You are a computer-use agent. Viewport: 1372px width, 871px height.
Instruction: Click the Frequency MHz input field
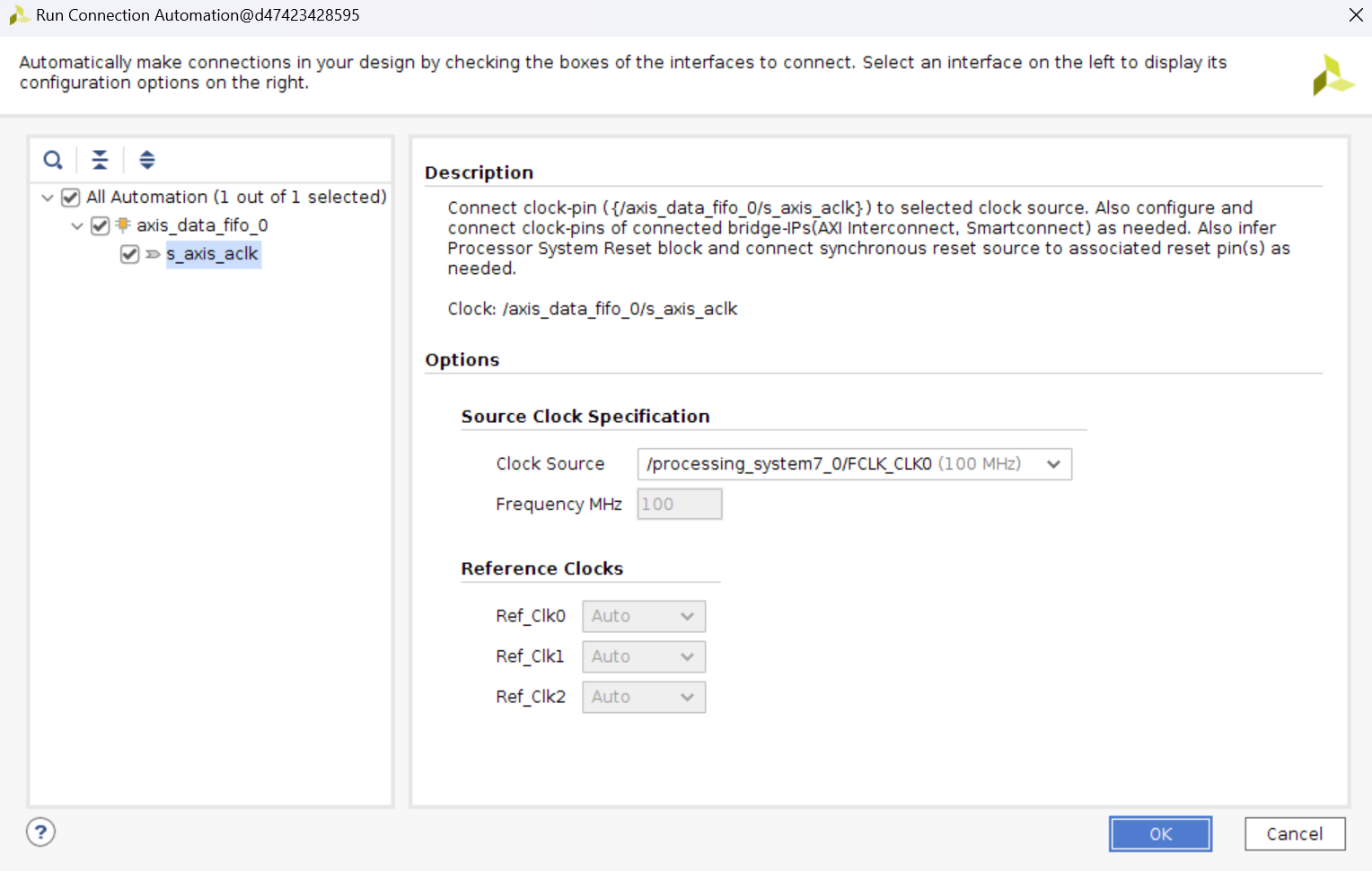(x=679, y=505)
